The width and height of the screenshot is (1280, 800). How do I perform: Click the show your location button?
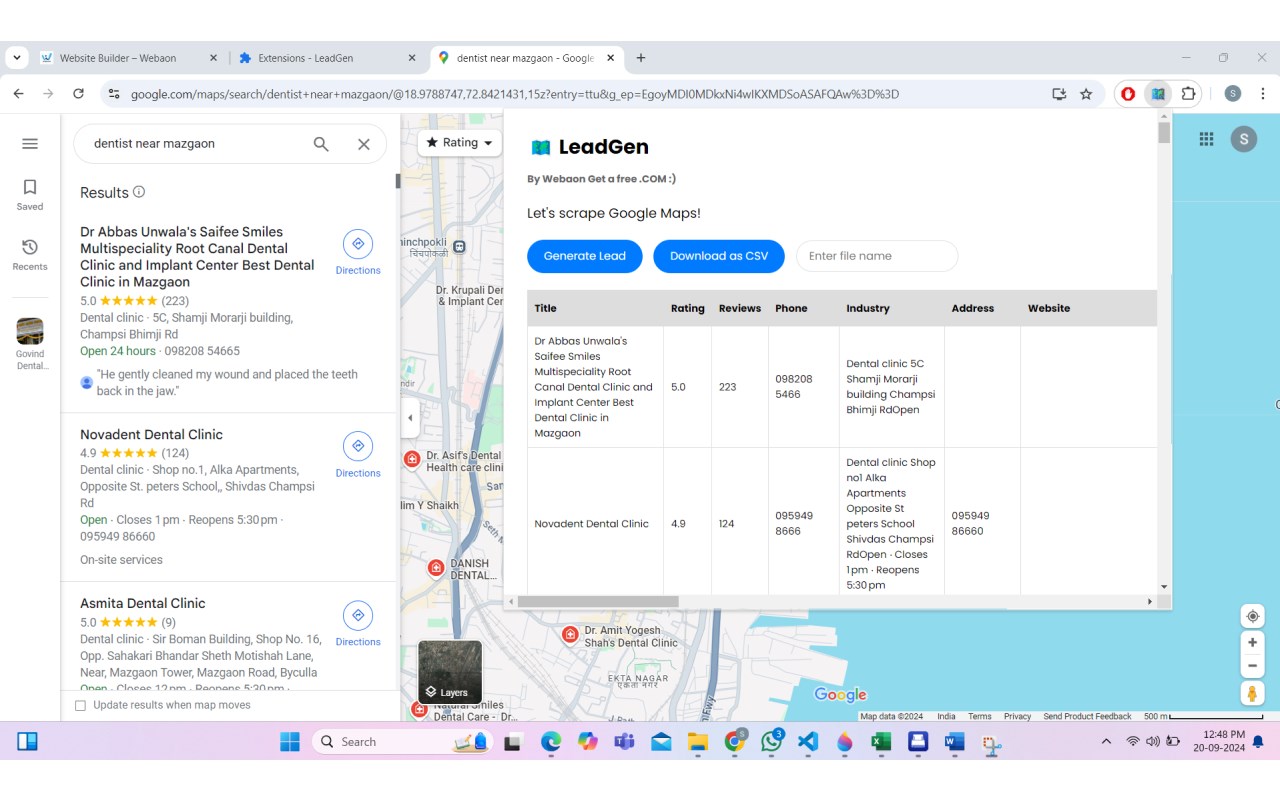1252,616
